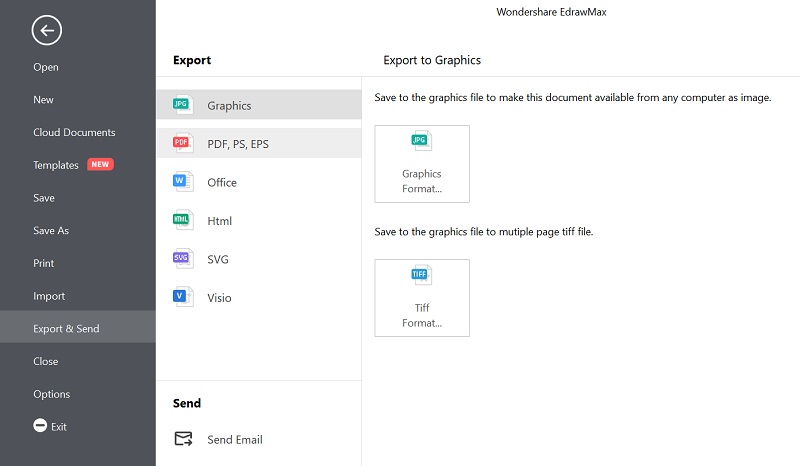Screen dimensions: 800x466
Task: Click the PDF file icon
Action: [x=183, y=143]
